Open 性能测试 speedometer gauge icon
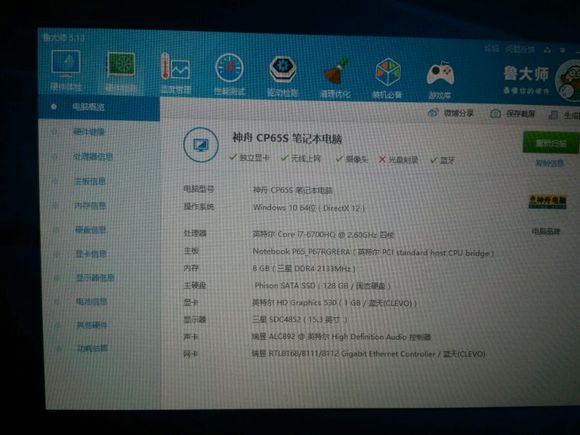 tap(229, 68)
